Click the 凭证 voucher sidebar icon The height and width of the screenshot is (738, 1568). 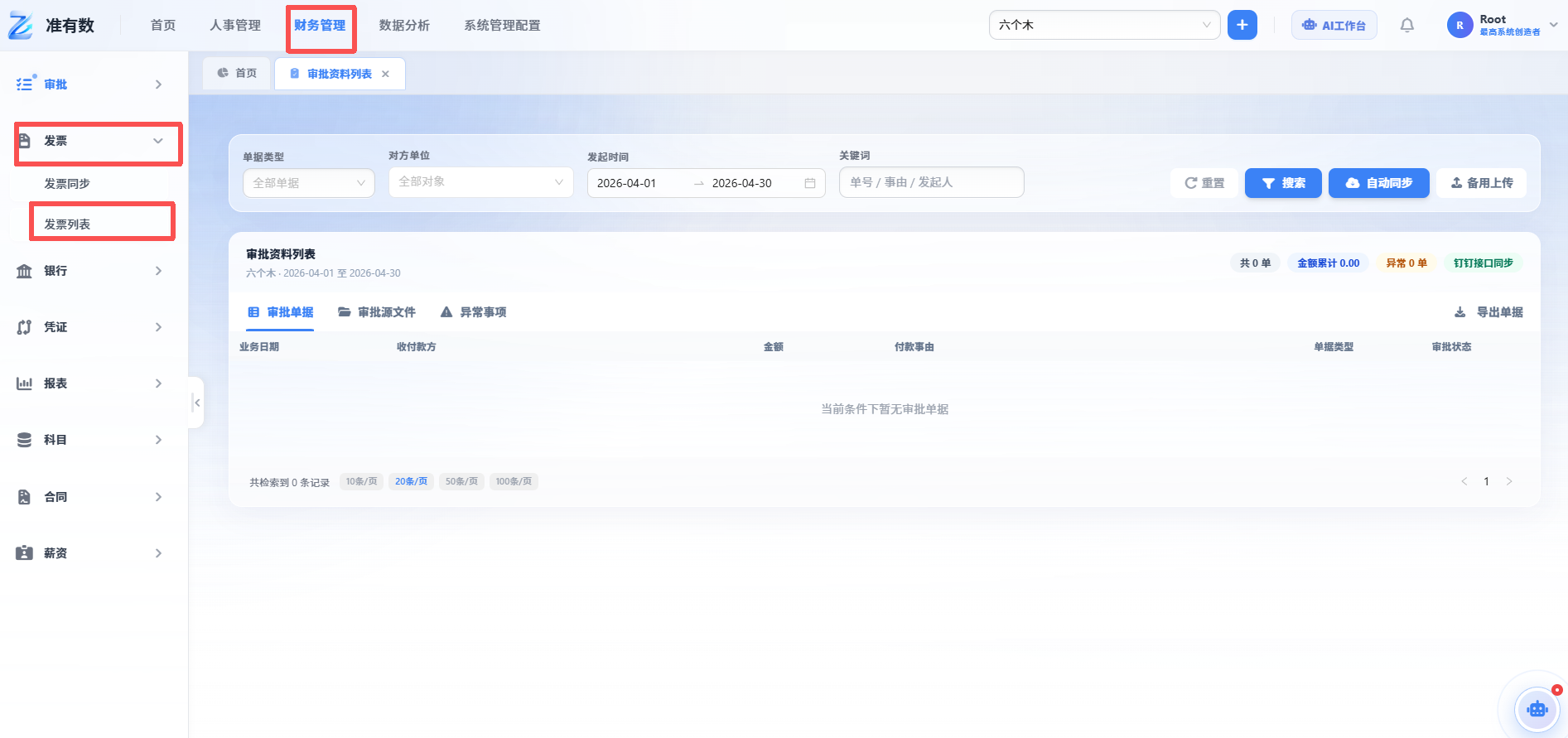click(x=25, y=327)
